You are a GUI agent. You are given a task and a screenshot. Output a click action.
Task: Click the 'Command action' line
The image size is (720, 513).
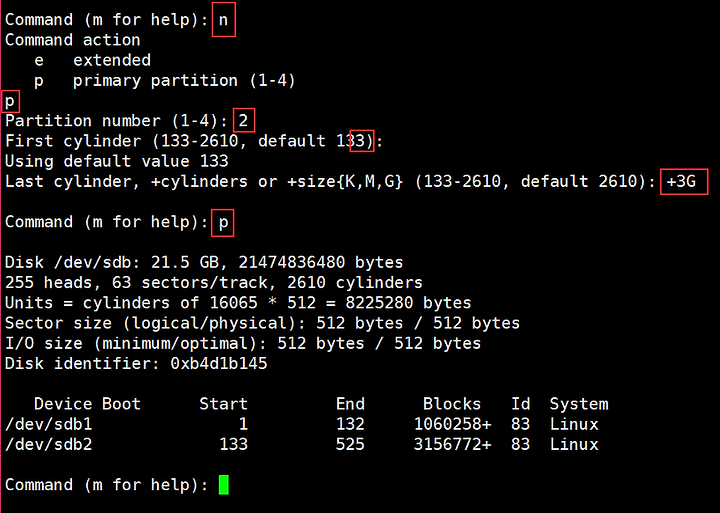73,40
